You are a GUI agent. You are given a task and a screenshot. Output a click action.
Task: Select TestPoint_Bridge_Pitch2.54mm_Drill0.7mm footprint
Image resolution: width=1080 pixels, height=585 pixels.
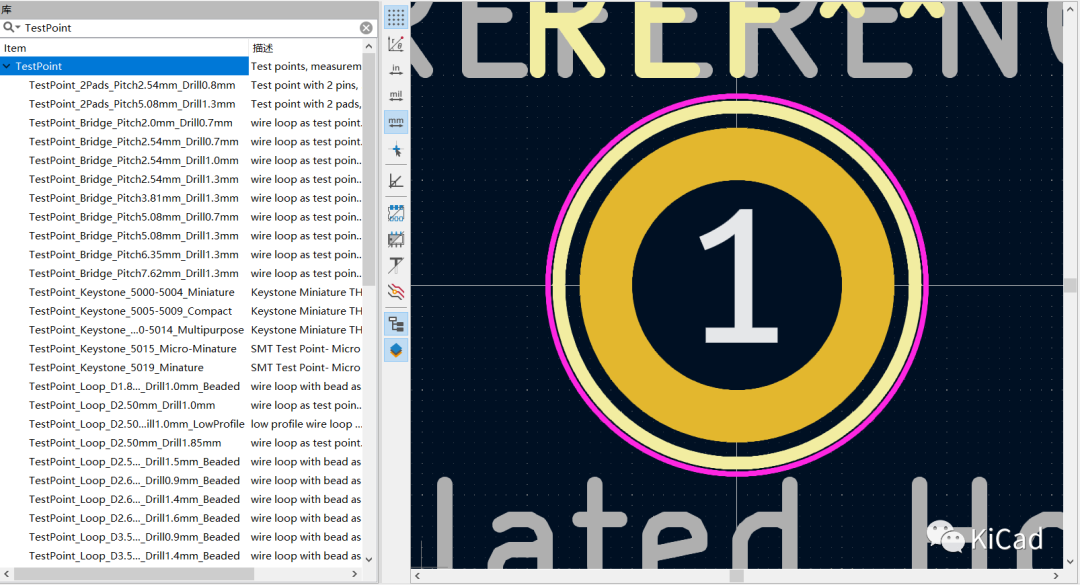pos(134,141)
